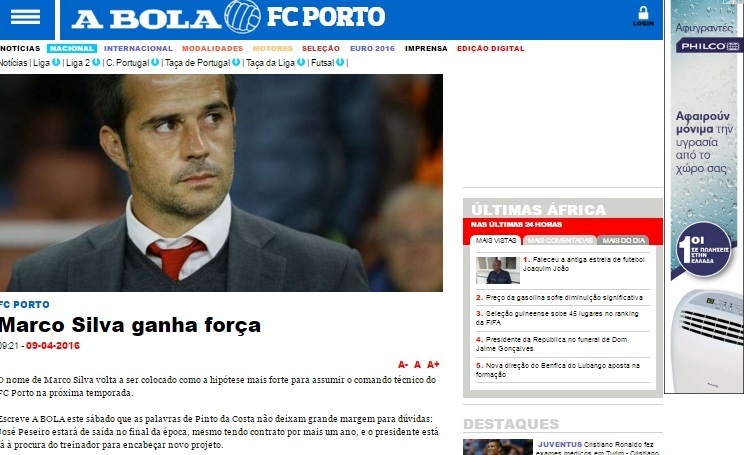This screenshot has width=744, height=455.
Task: Click the blue icon beside Liga 2
Action: 96,62
